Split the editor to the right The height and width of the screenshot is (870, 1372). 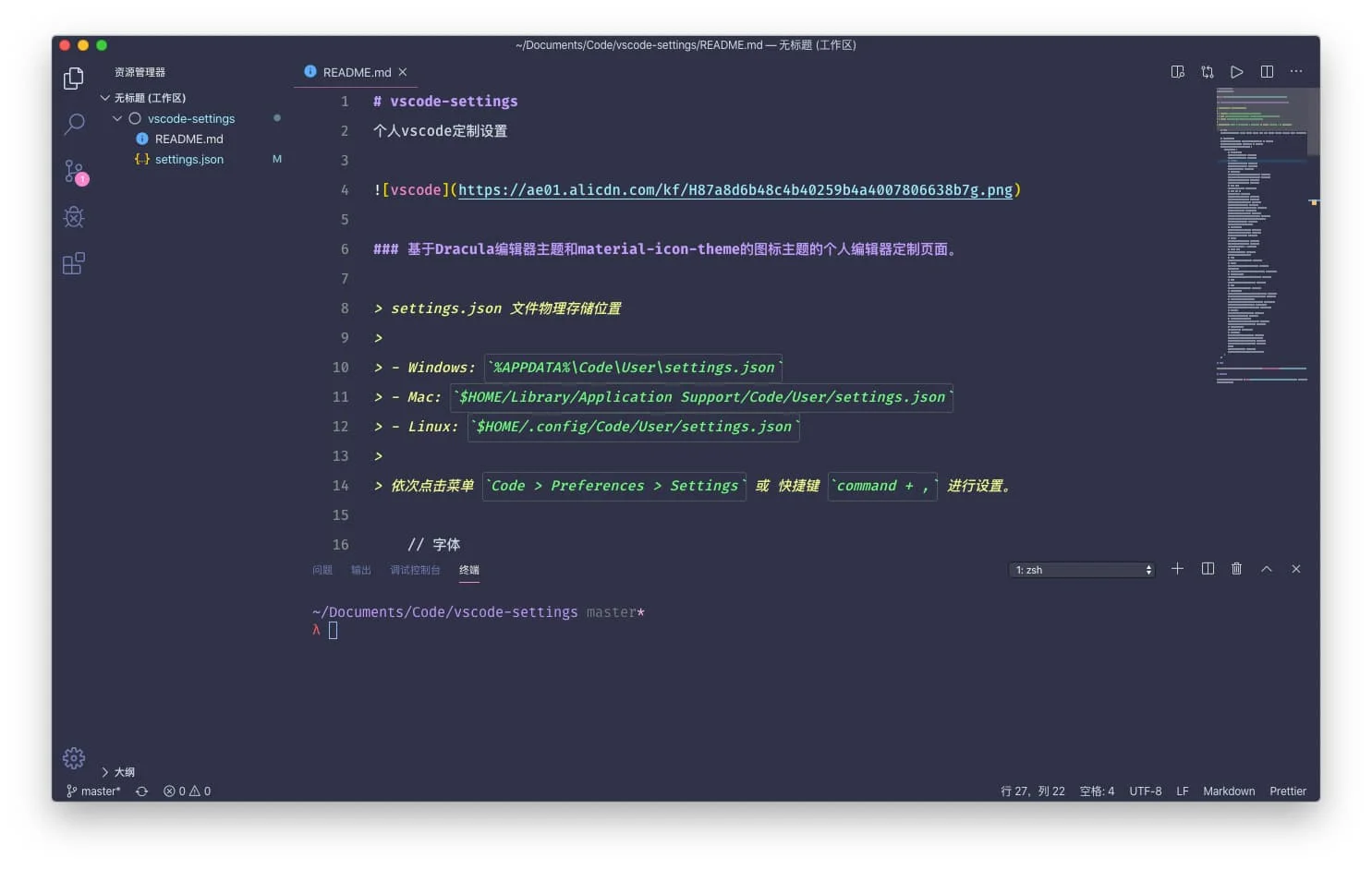click(x=1267, y=72)
